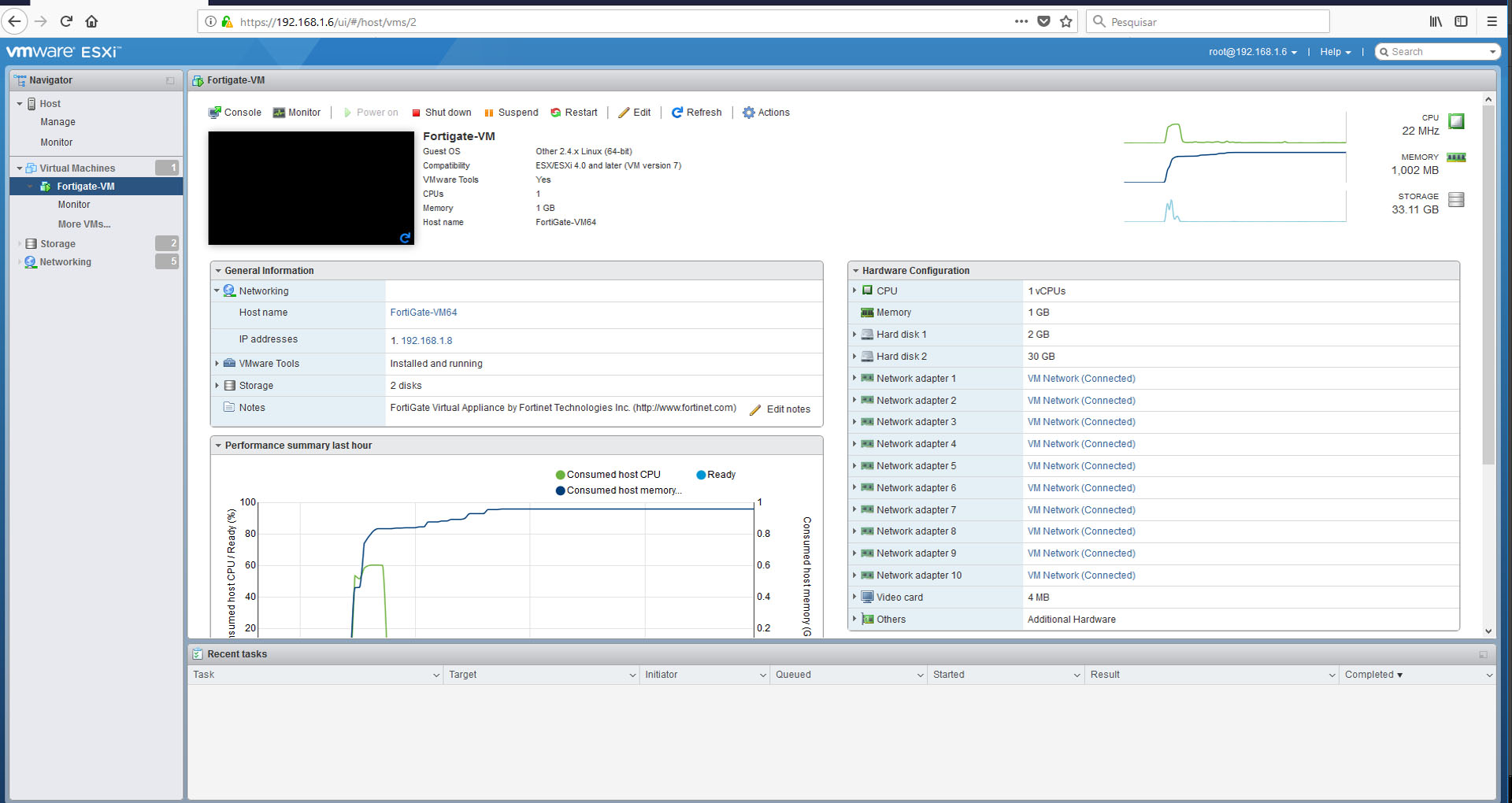This screenshot has height=803, width=1512.
Task: Expand the Video card row
Action: tap(854, 597)
